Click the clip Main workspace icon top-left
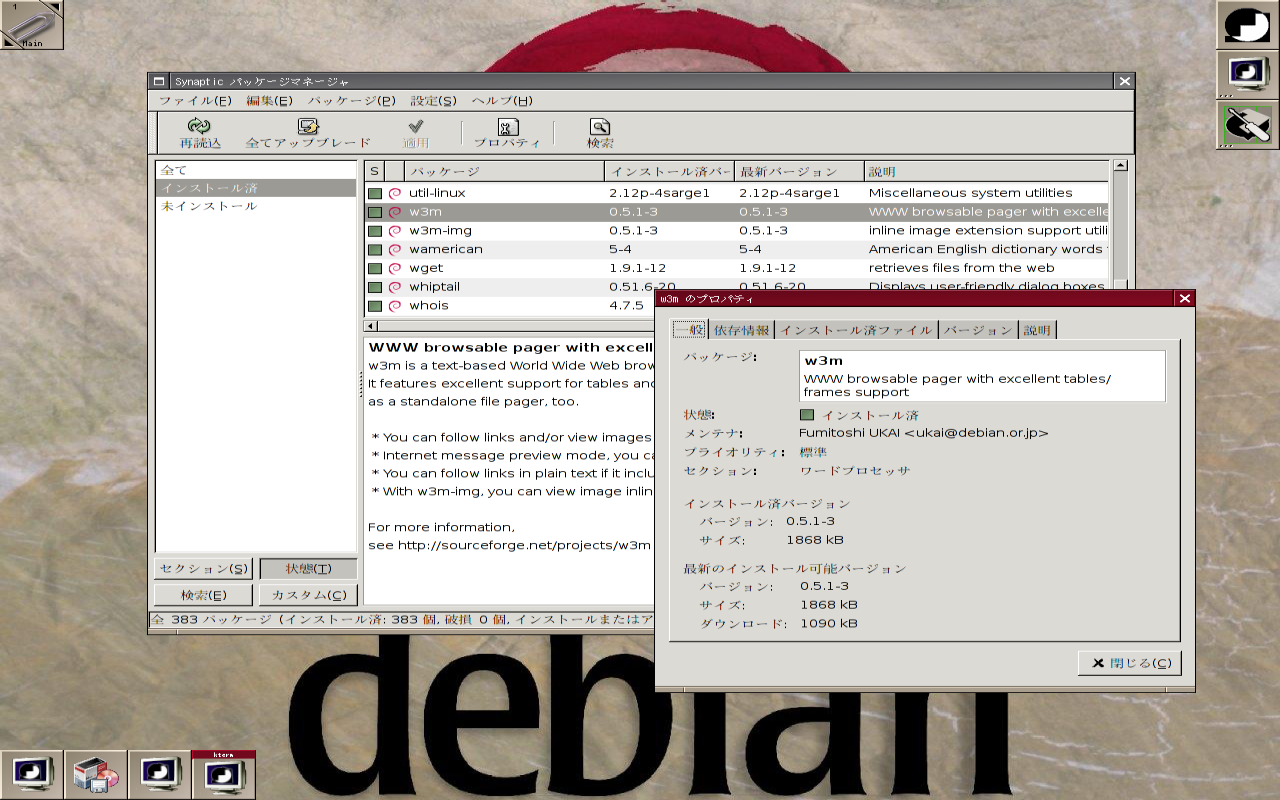This screenshot has height=800, width=1280. tap(32, 25)
